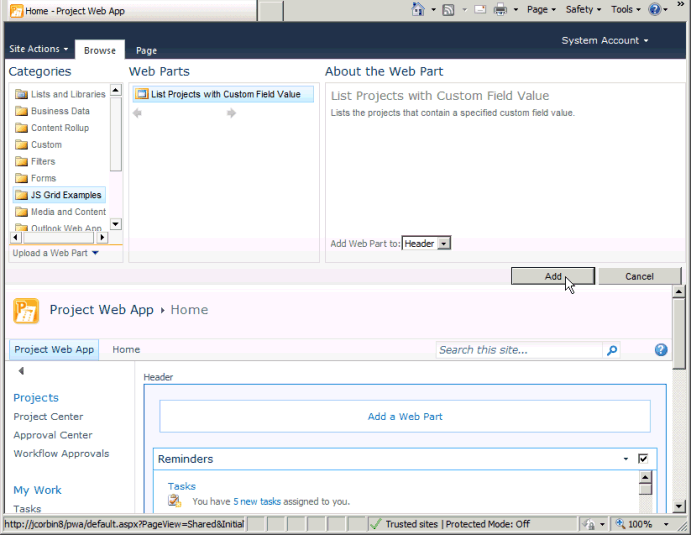Click the zoom magnifier icon in status bar
Image resolution: width=691 pixels, height=535 pixels.
[620, 524]
